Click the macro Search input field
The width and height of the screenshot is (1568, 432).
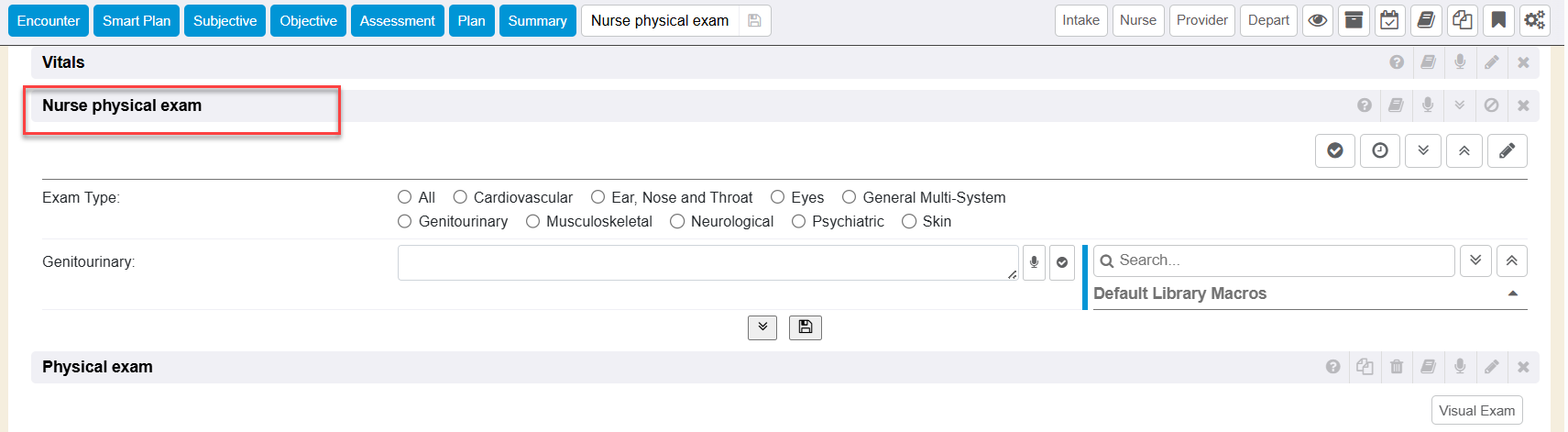click(1283, 260)
